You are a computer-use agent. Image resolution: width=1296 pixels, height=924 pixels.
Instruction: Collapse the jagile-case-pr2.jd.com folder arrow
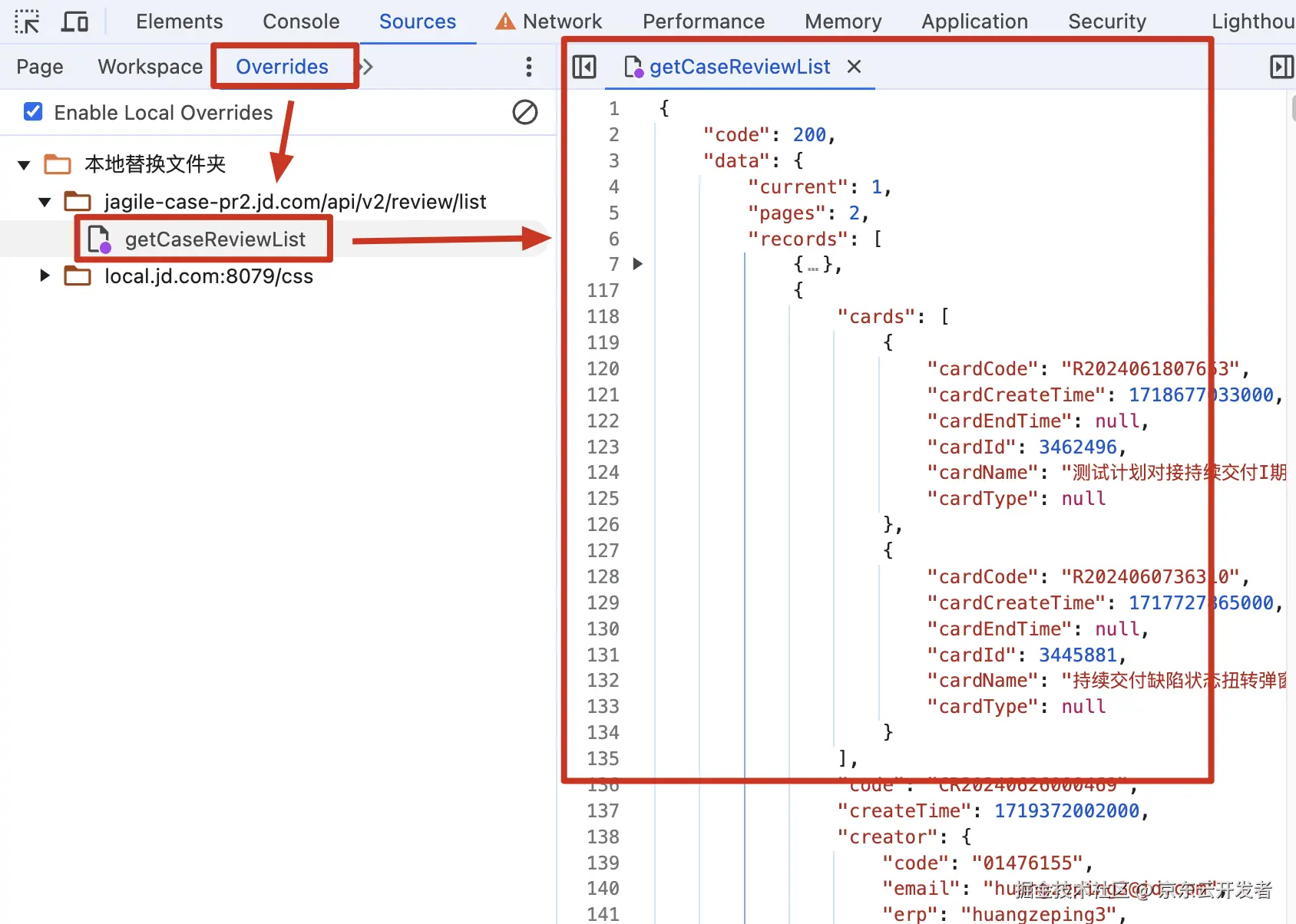(x=45, y=202)
